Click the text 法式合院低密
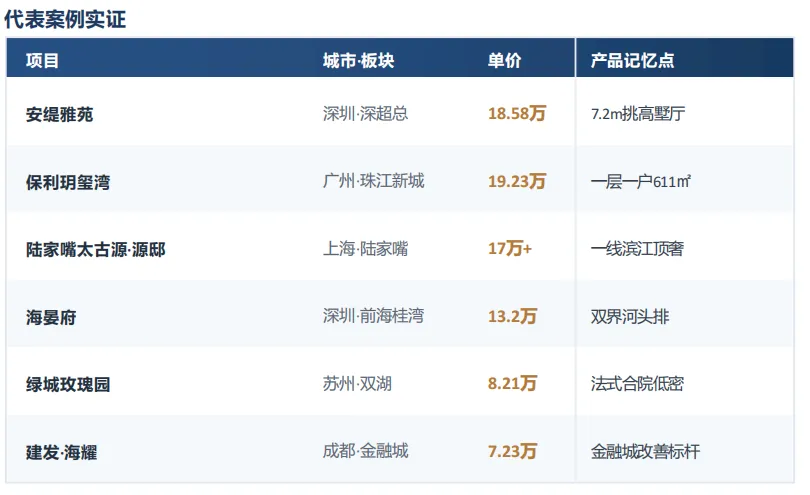 [x=637, y=383]
